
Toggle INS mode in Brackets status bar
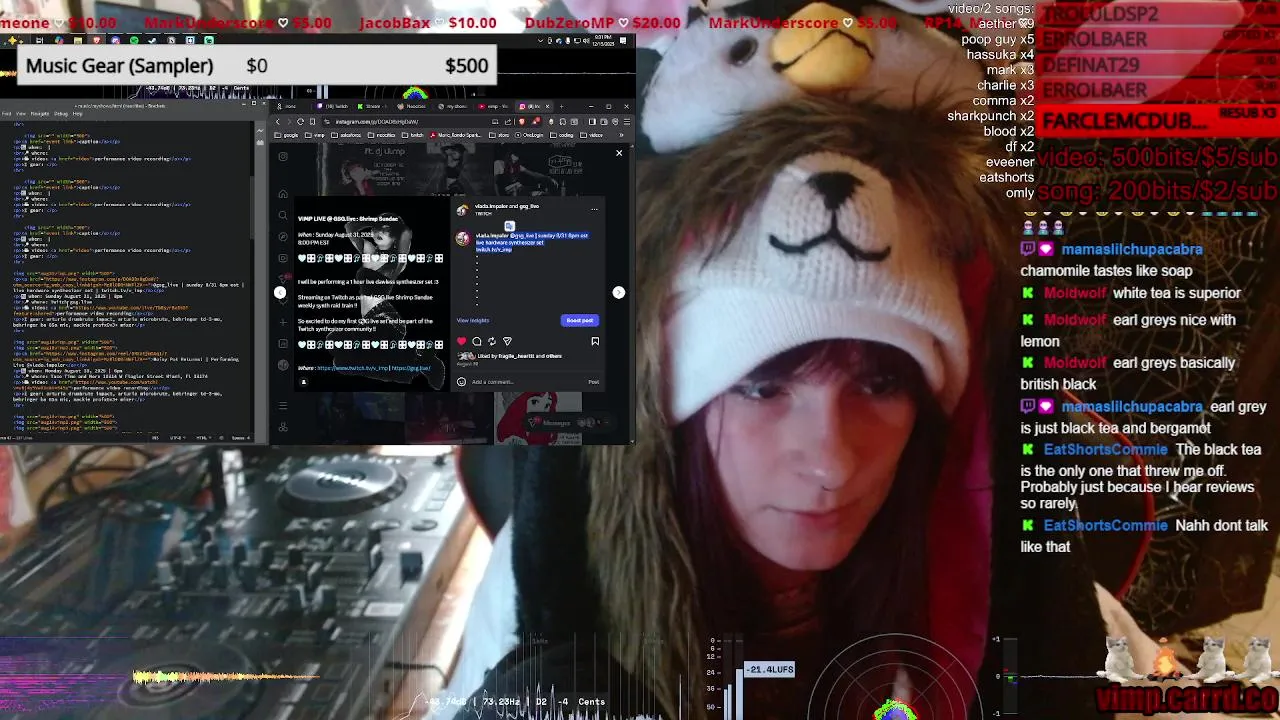(x=155, y=438)
